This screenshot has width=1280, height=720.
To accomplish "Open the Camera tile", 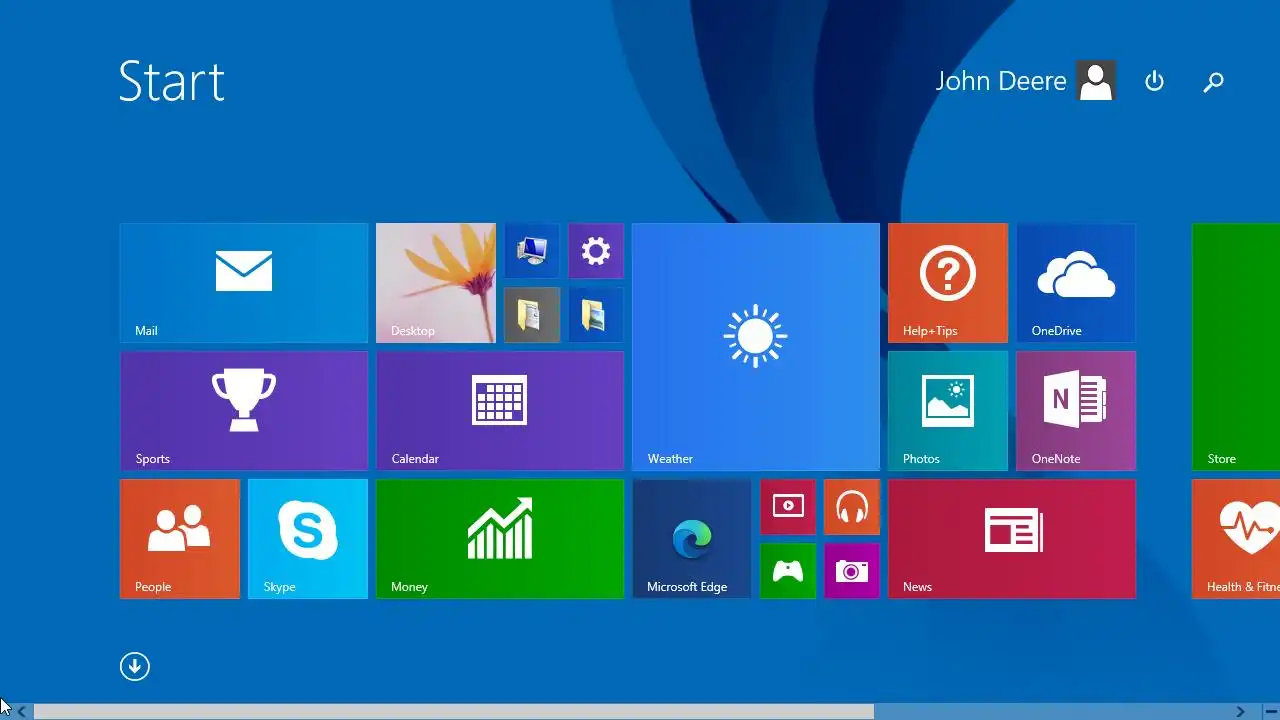I will (x=852, y=571).
